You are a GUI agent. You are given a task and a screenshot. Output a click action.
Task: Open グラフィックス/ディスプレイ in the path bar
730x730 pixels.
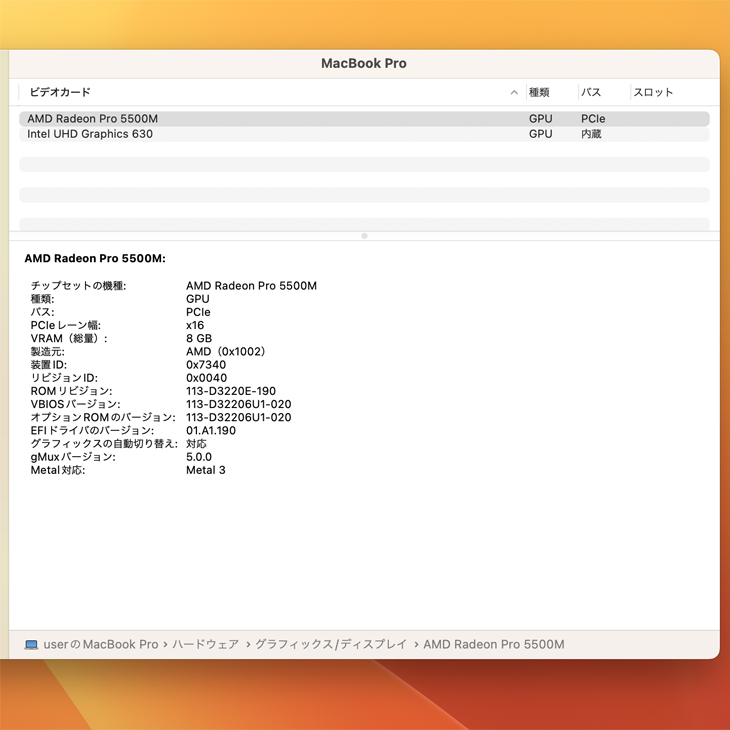pyautogui.click(x=331, y=645)
